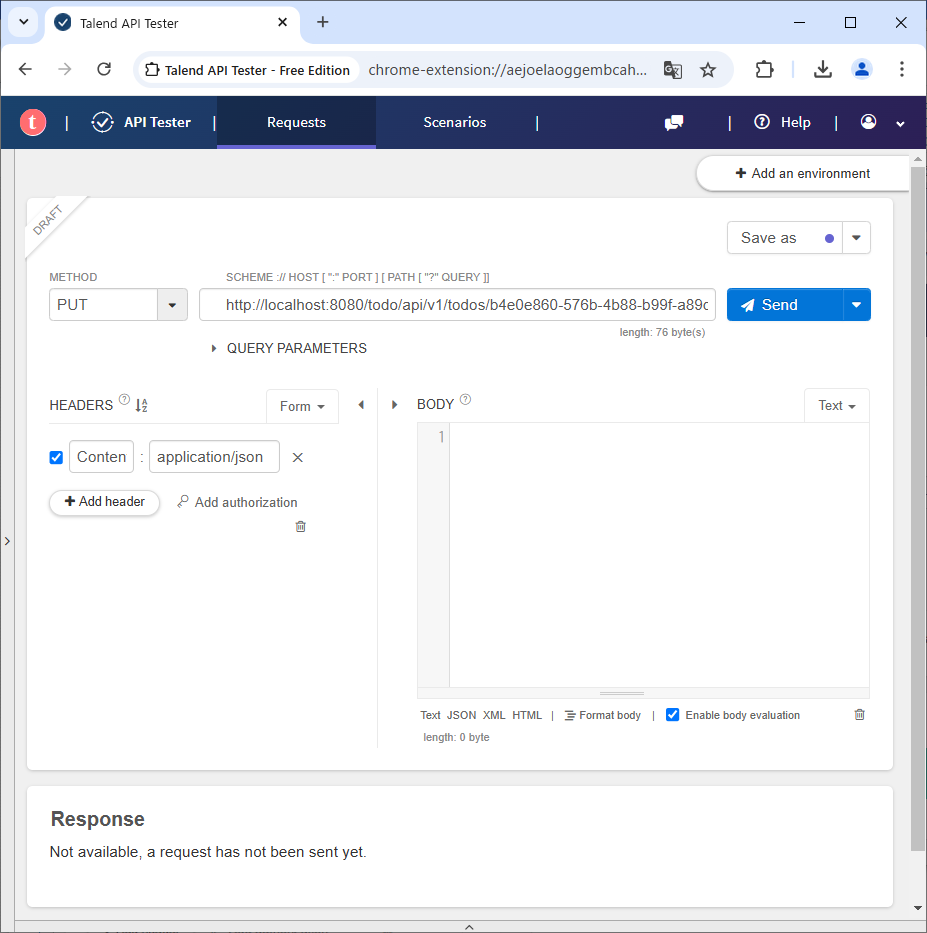This screenshot has width=927, height=933.
Task: Bookmark this page with the star icon
Action: pyautogui.click(x=708, y=69)
